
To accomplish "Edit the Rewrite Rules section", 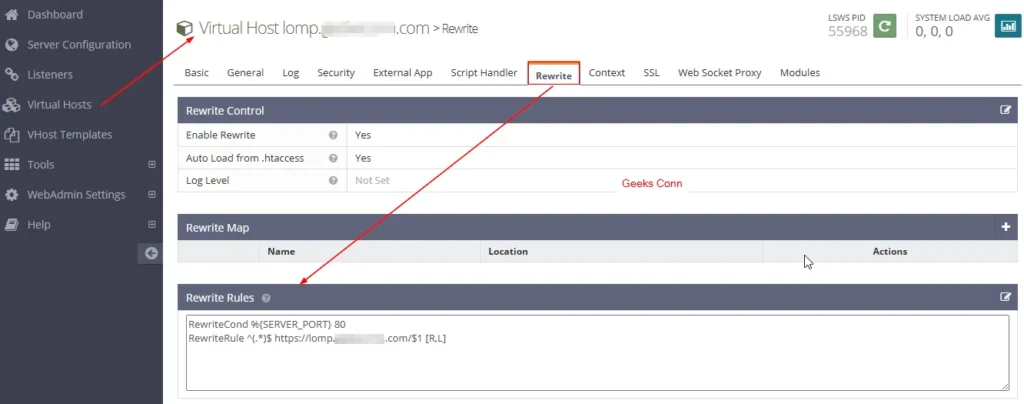I will pyautogui.click(x=1006, y=296).
